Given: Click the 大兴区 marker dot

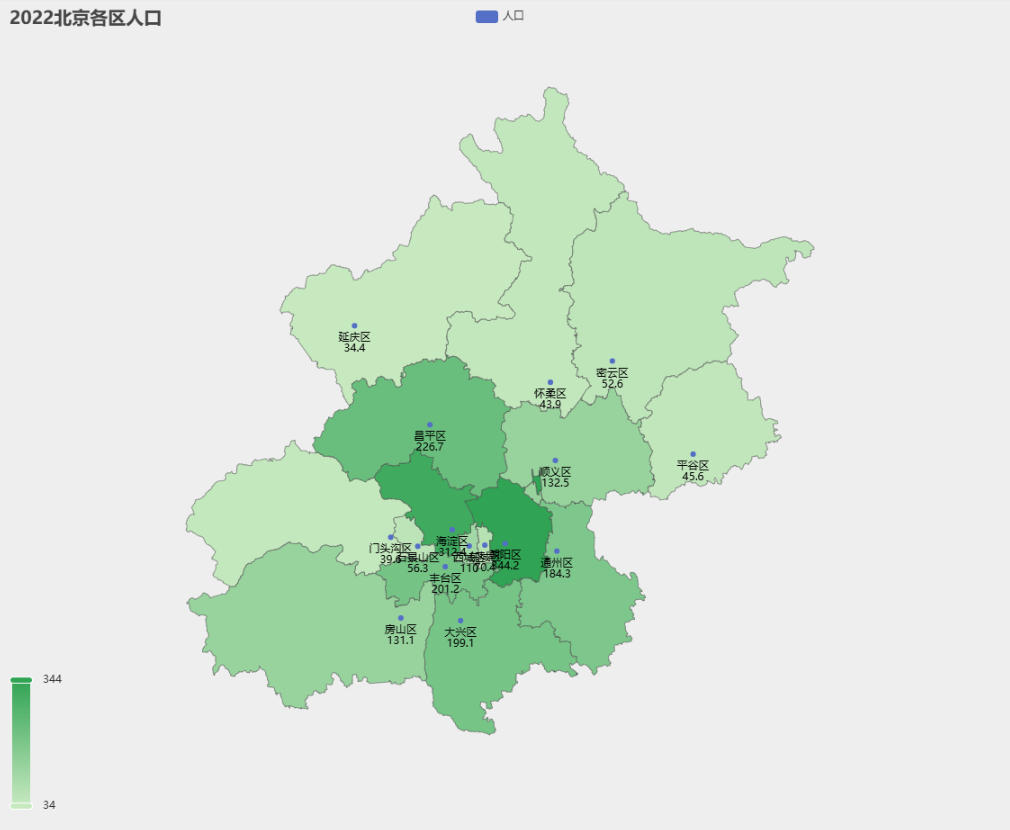Looking at the screenshot, I should click(x=461, y=621).
